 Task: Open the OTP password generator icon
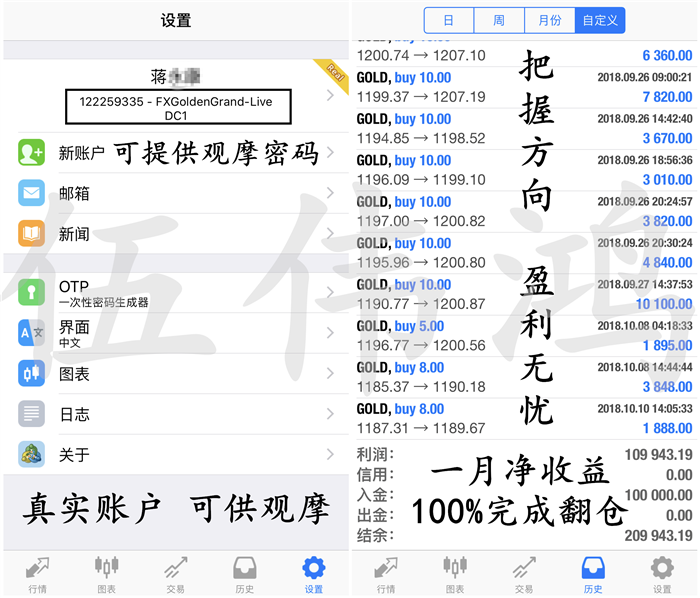31,292
